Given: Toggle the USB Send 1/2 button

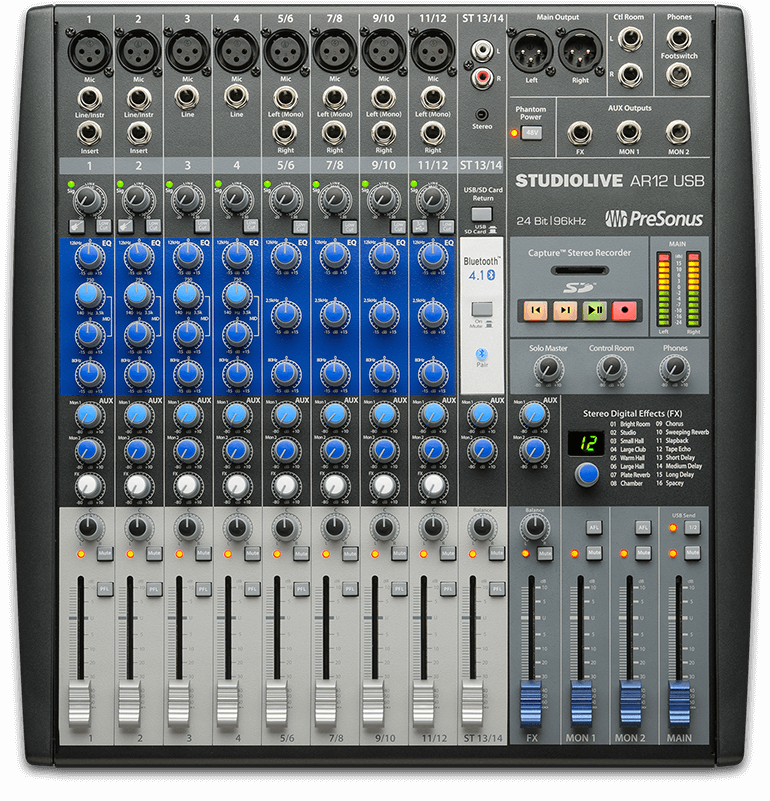Looking at the screenshot, I should tap(692, 527).
